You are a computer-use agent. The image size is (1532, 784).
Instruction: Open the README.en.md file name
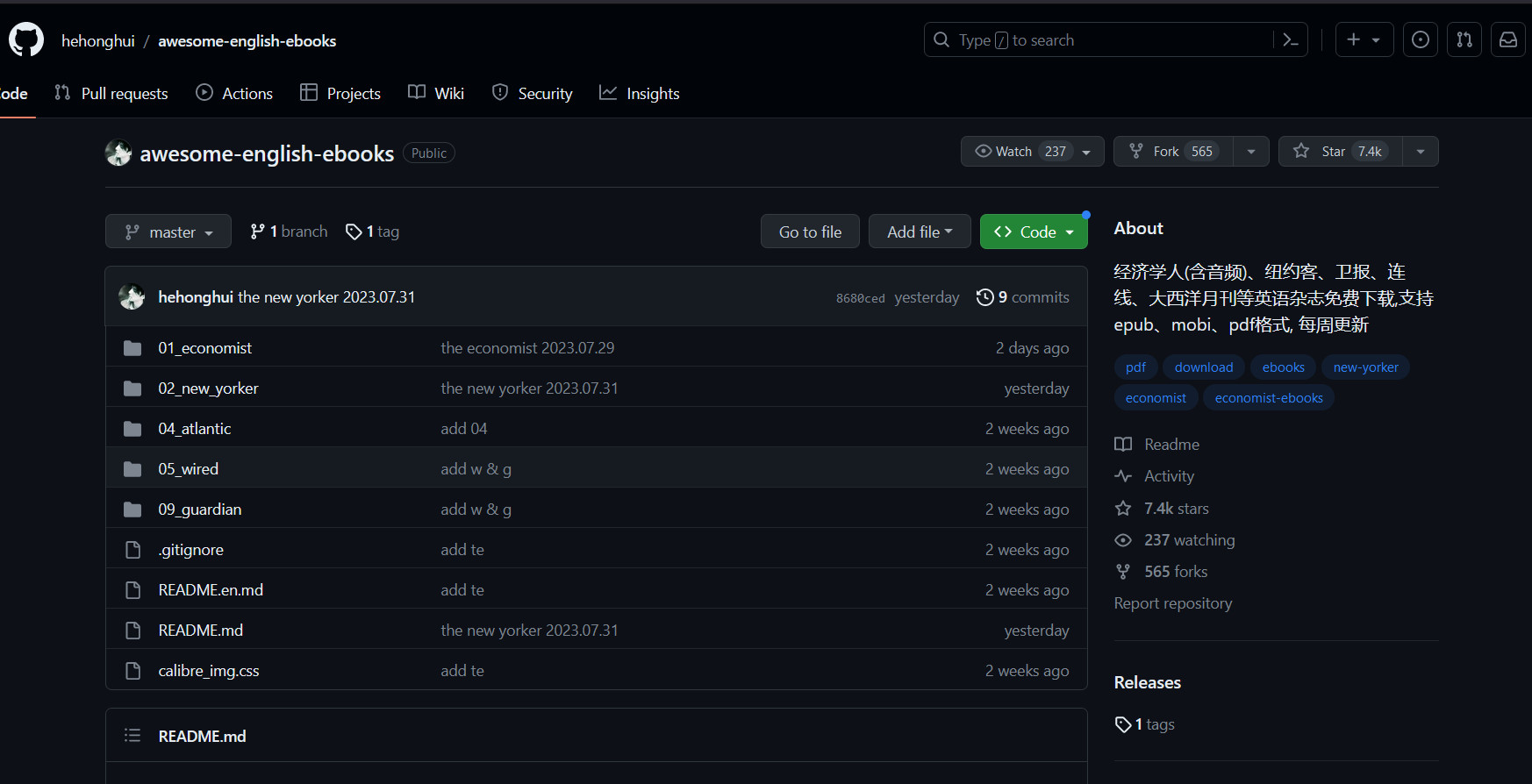[x=211, y=590]
